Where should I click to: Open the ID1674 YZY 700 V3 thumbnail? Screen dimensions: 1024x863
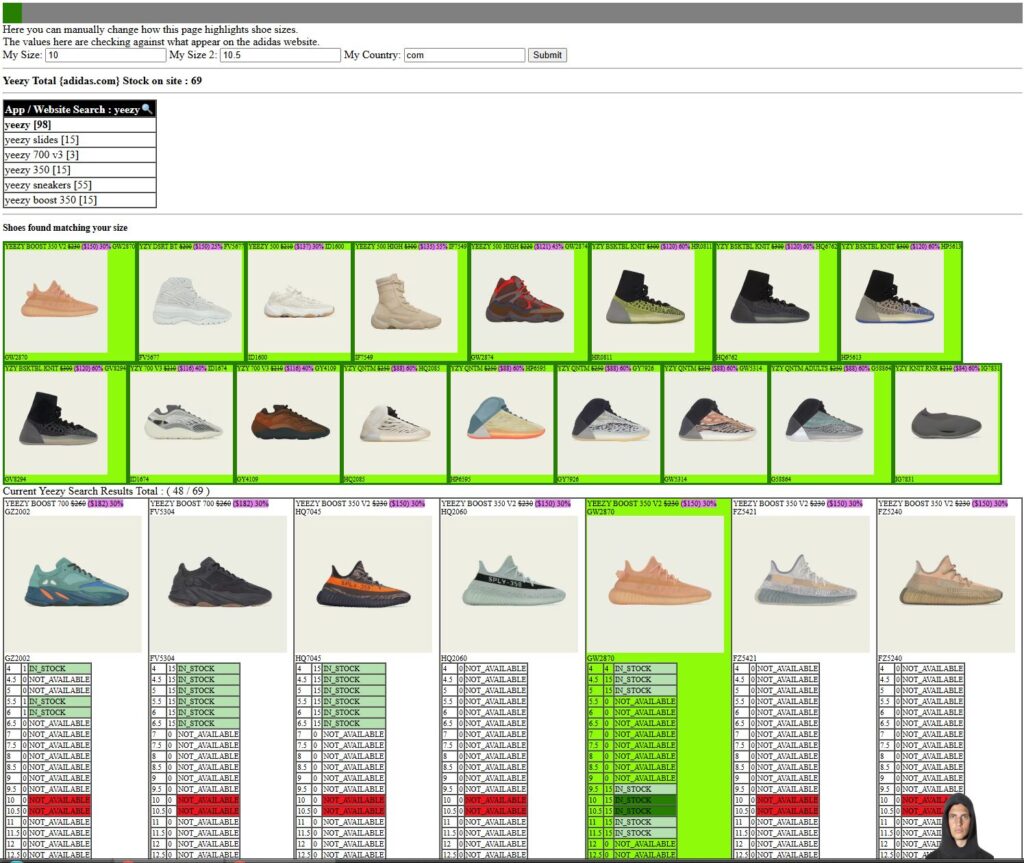pyautogui.click(x=182, y=423)
